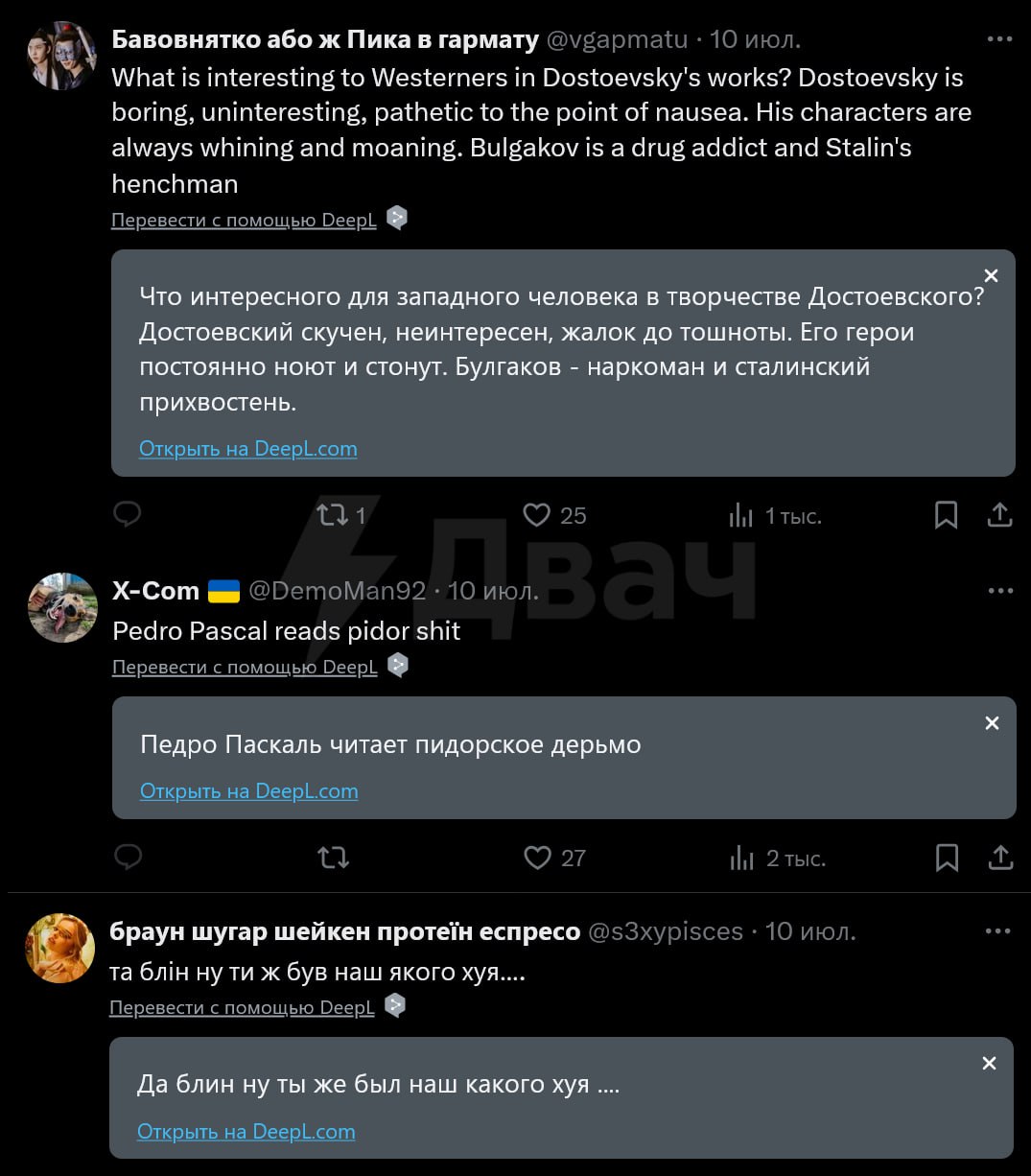The height and width of the screenshot is (1176, 1031).
Task: Retweet the Pedro Pascal tweet
Action: 334,858
